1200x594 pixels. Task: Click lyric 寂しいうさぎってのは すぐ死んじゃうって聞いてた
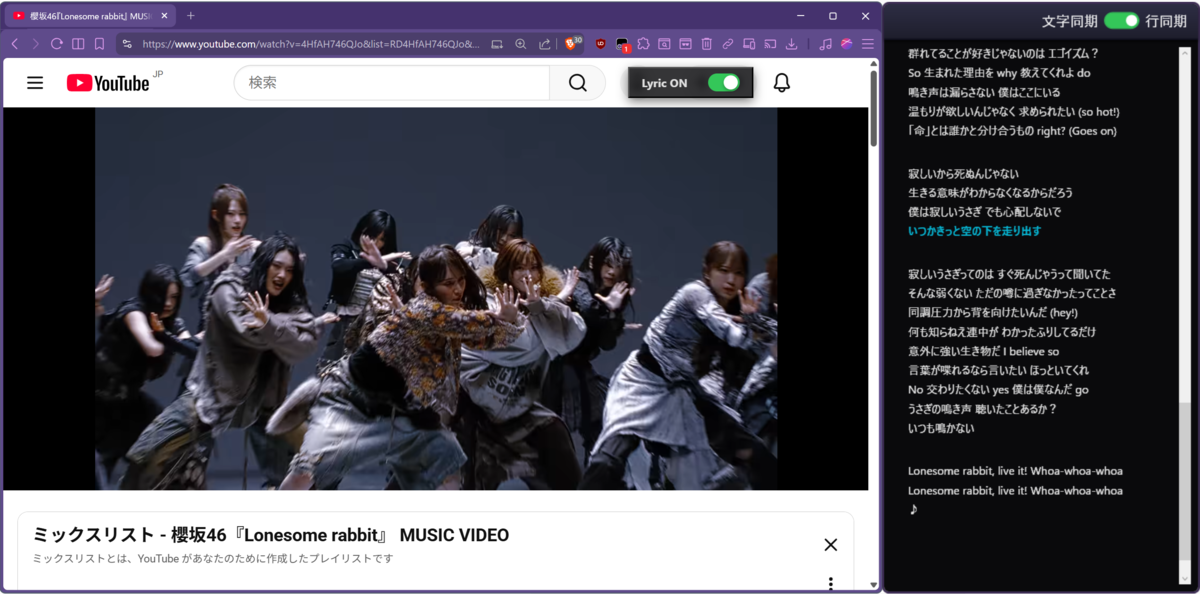pyautogui.click(x=1008, y=274)
